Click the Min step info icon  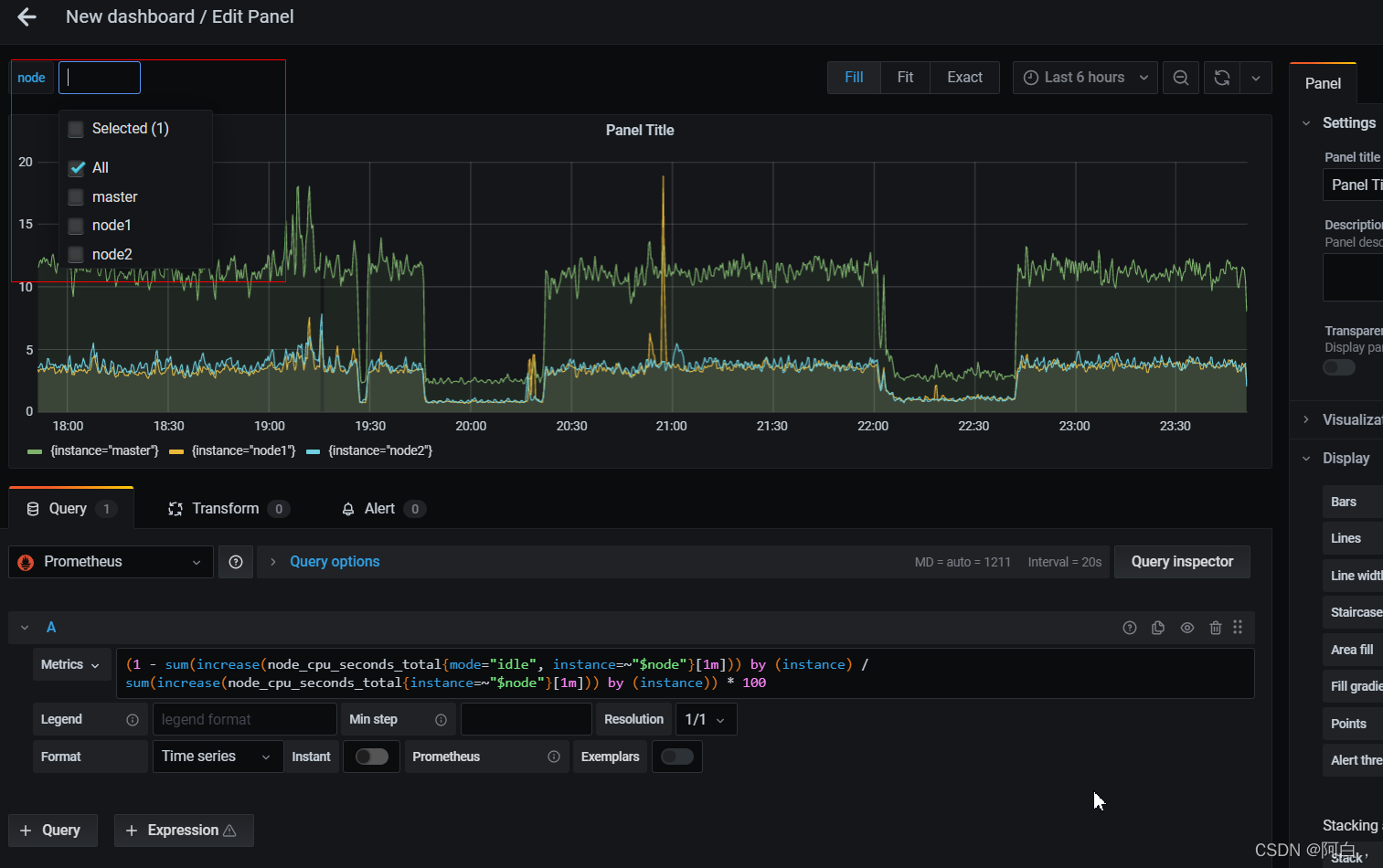tap(441, 720)
